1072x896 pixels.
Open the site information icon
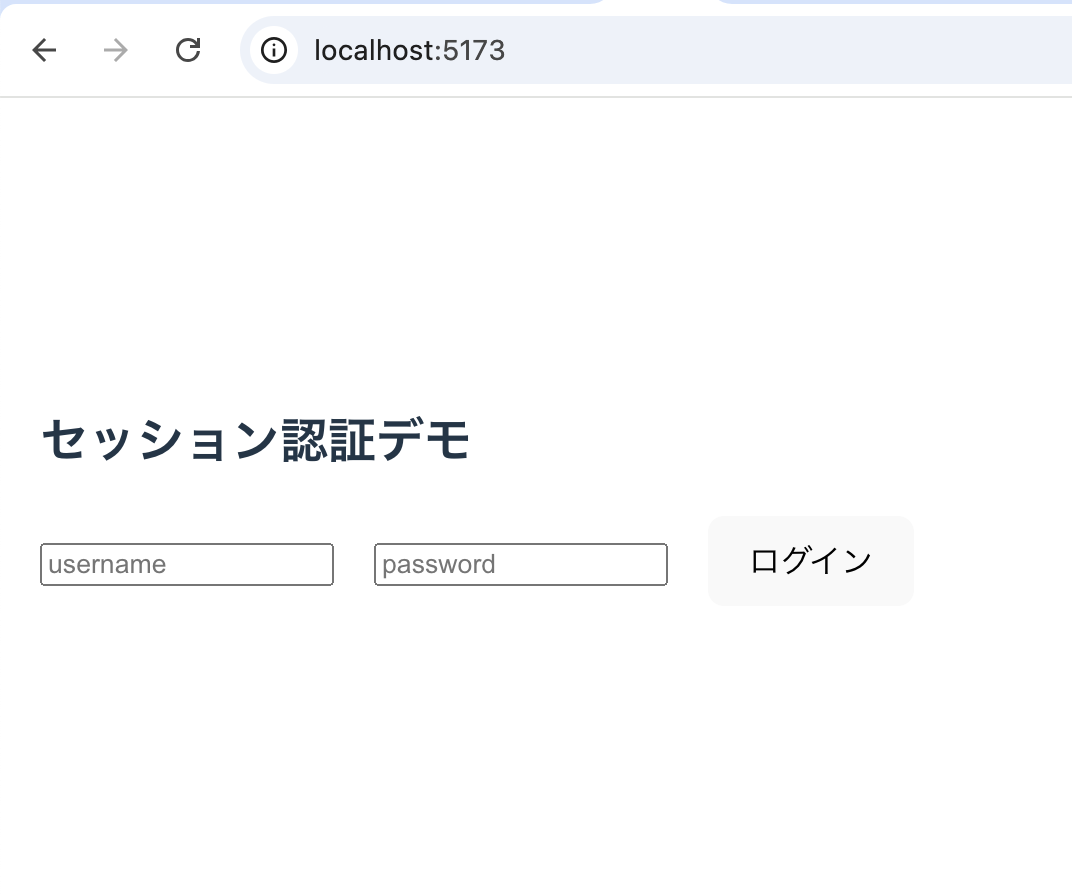point(273,51)
